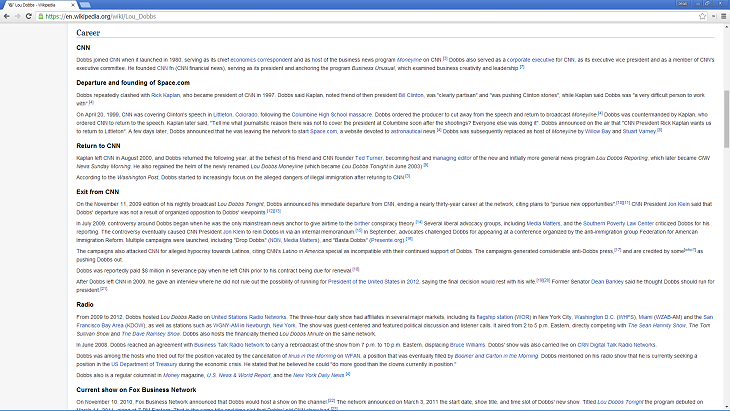Bookmark this page with the star icon
730x411 pixels.
(702, 16)
